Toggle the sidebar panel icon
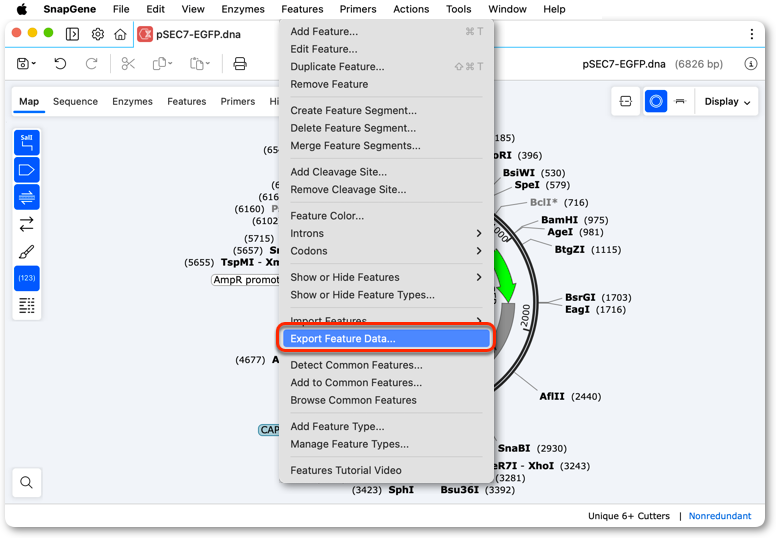Screen dimensions: 776x538 point(72,34)
